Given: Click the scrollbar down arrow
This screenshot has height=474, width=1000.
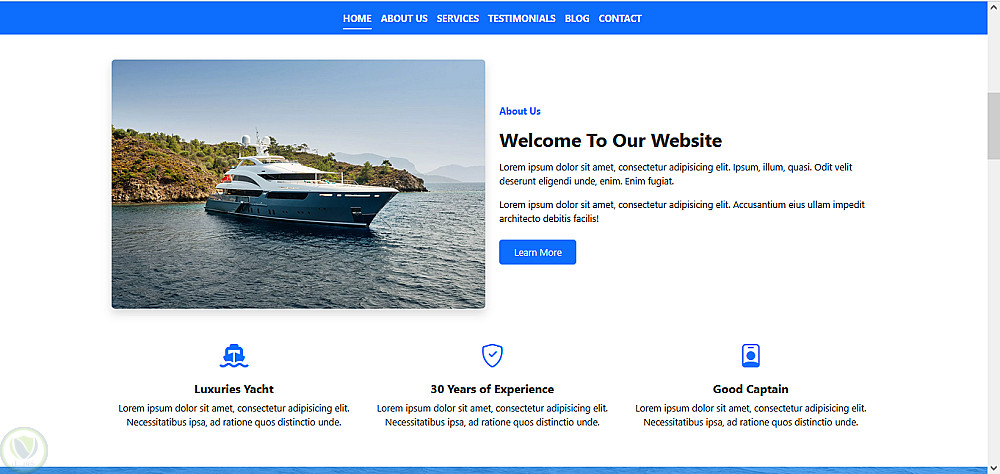Looking at the screenshot, I should (993, 467).
